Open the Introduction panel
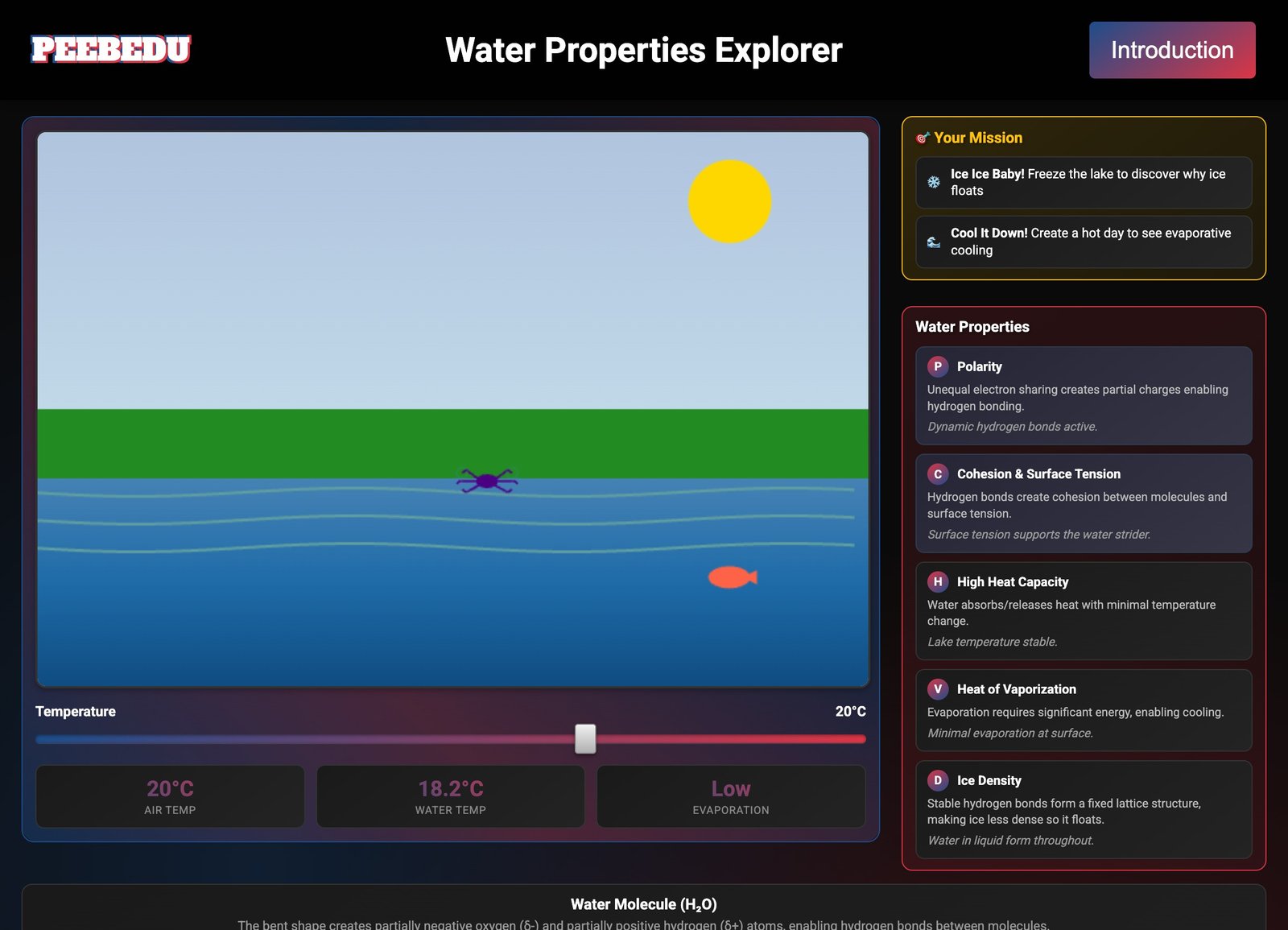The height and width of the screenshot is (930, 1288). tap(1171, 50)
